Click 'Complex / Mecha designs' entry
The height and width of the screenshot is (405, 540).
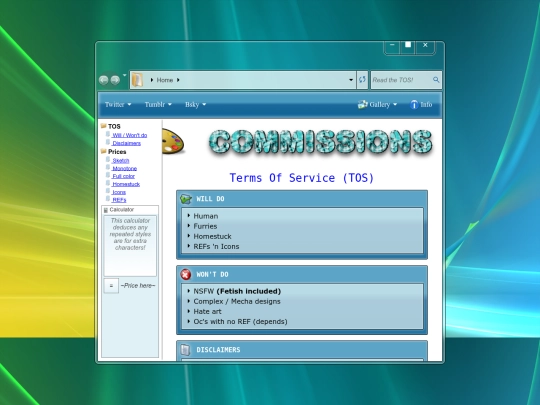coord(237,301)
